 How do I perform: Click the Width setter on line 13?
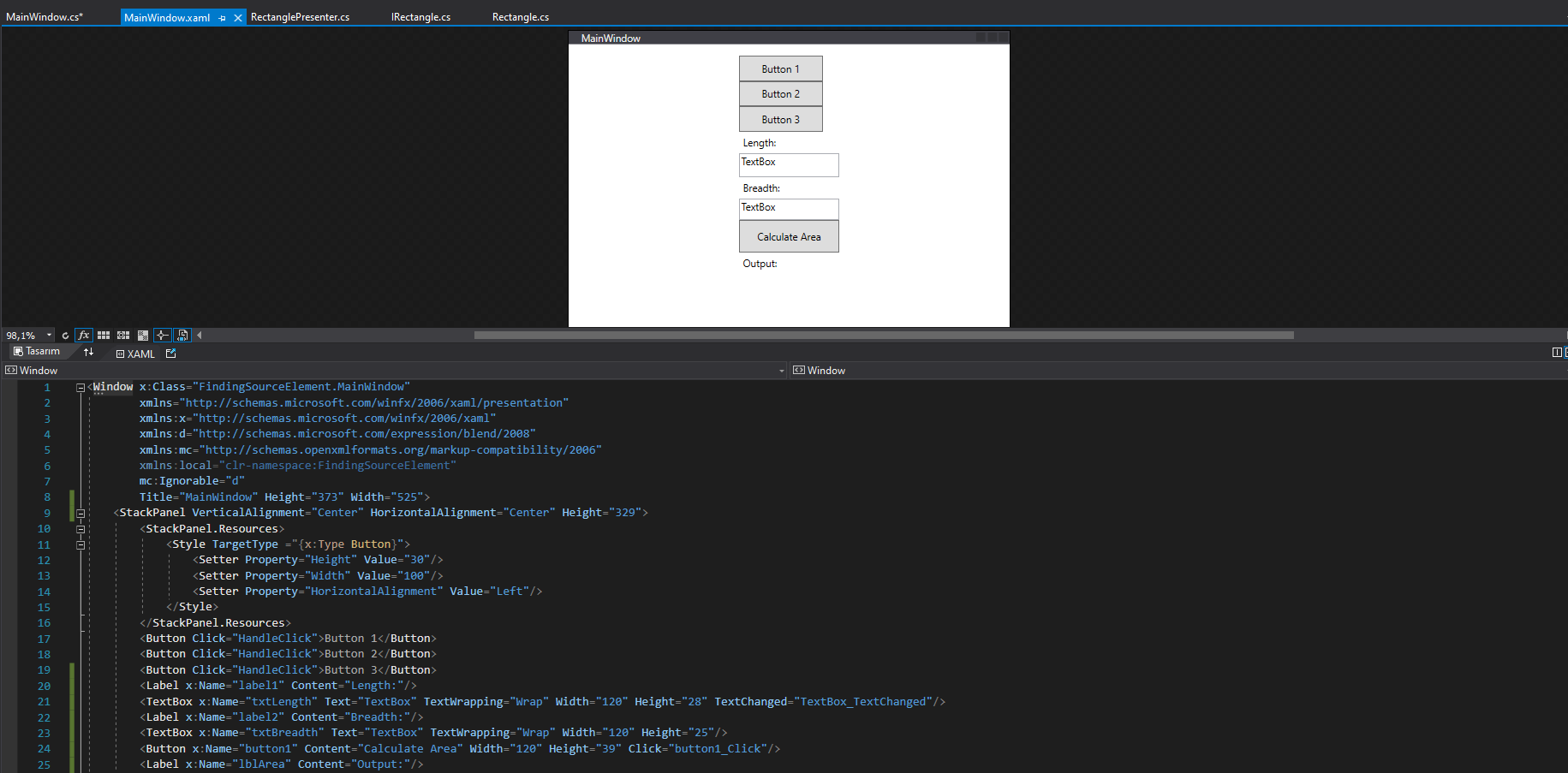tap(318, 576)
